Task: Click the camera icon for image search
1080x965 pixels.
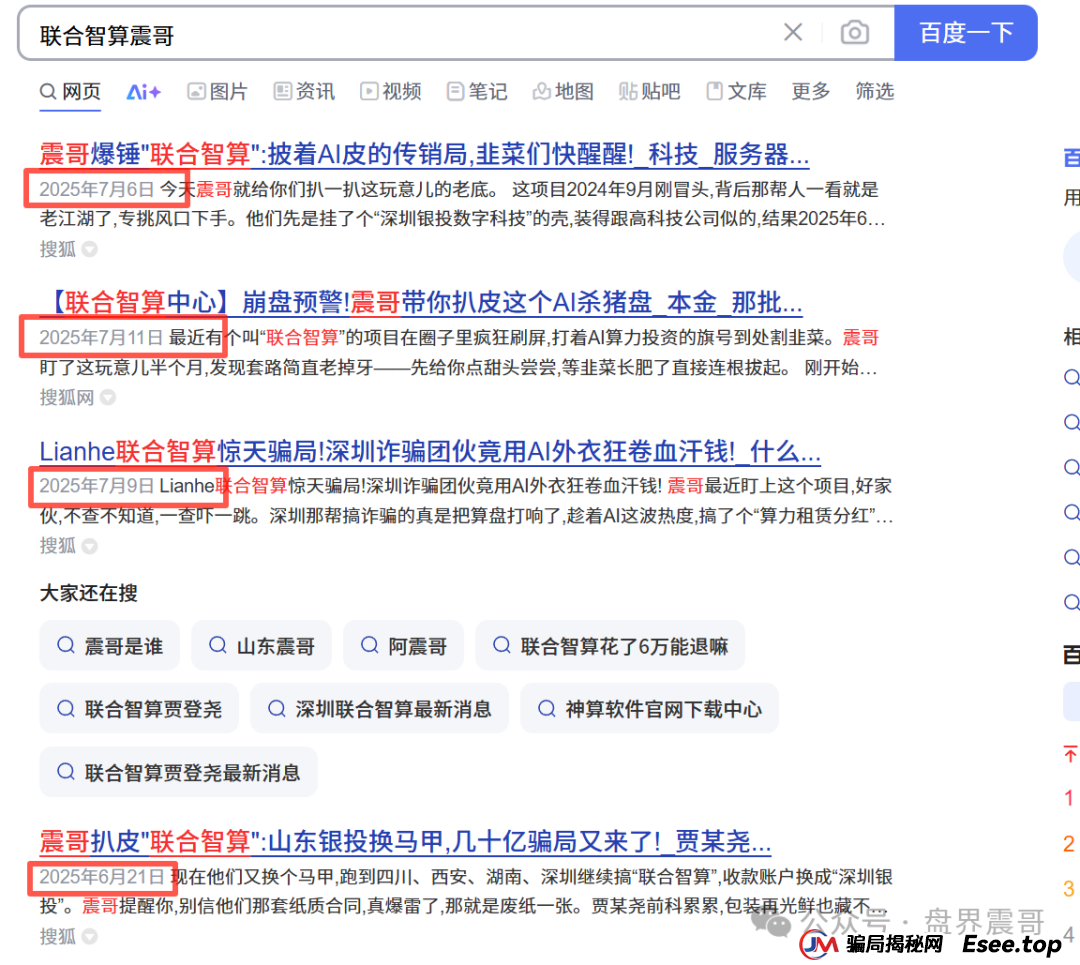Action: 855,33
